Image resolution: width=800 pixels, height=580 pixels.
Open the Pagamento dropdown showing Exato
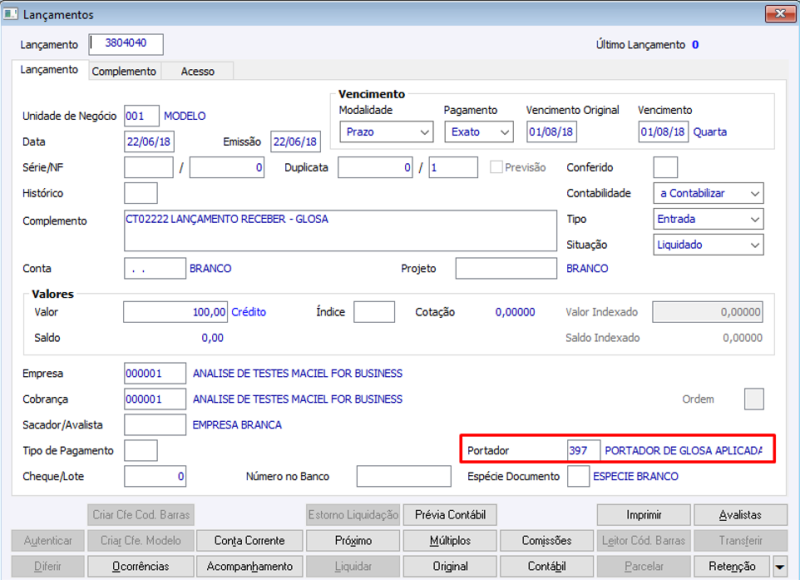coord(479,132)
